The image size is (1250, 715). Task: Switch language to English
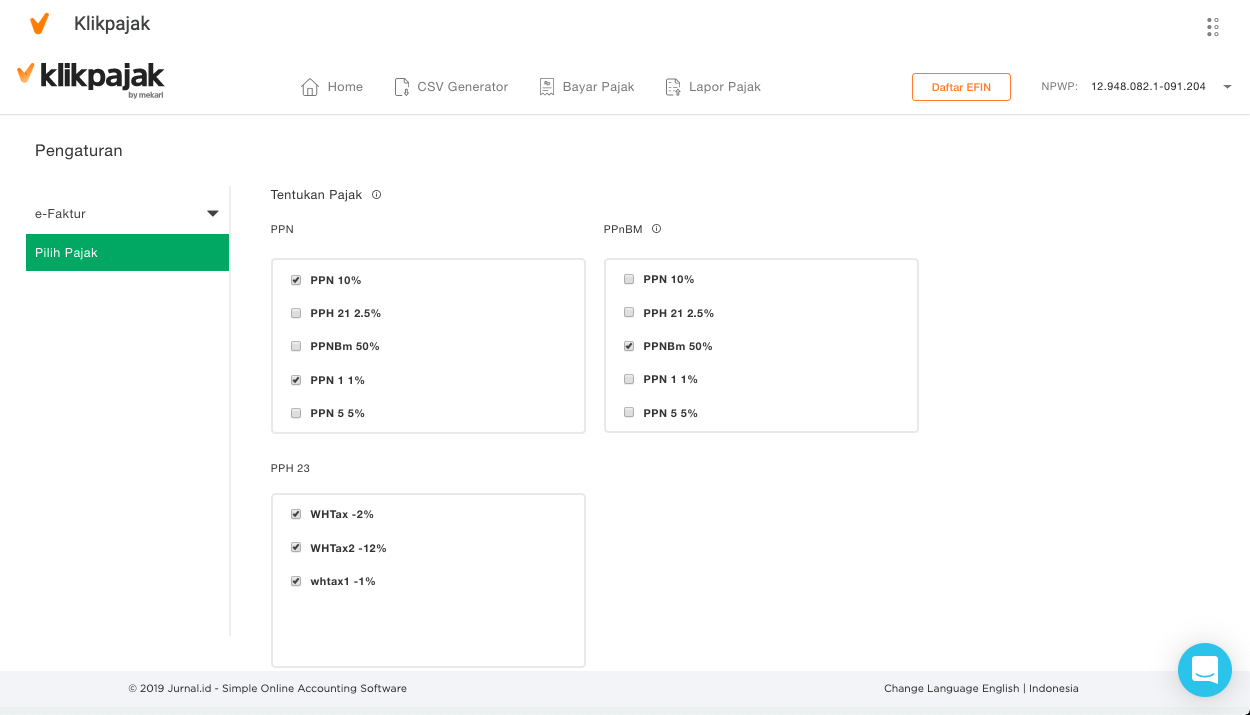pos(1000,688)
